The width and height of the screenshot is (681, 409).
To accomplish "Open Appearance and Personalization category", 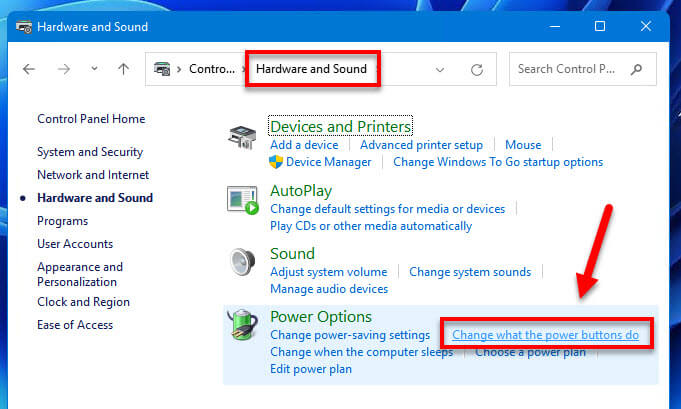I will (x=80, y=274).
